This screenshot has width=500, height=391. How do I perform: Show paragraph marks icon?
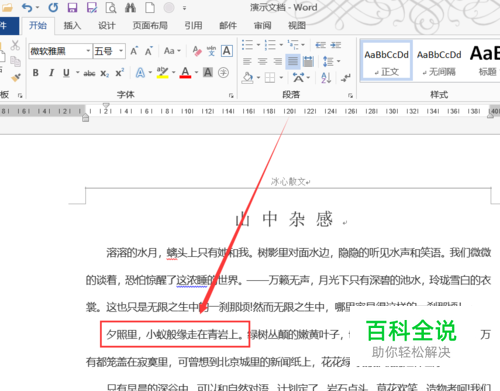point(346,78)
